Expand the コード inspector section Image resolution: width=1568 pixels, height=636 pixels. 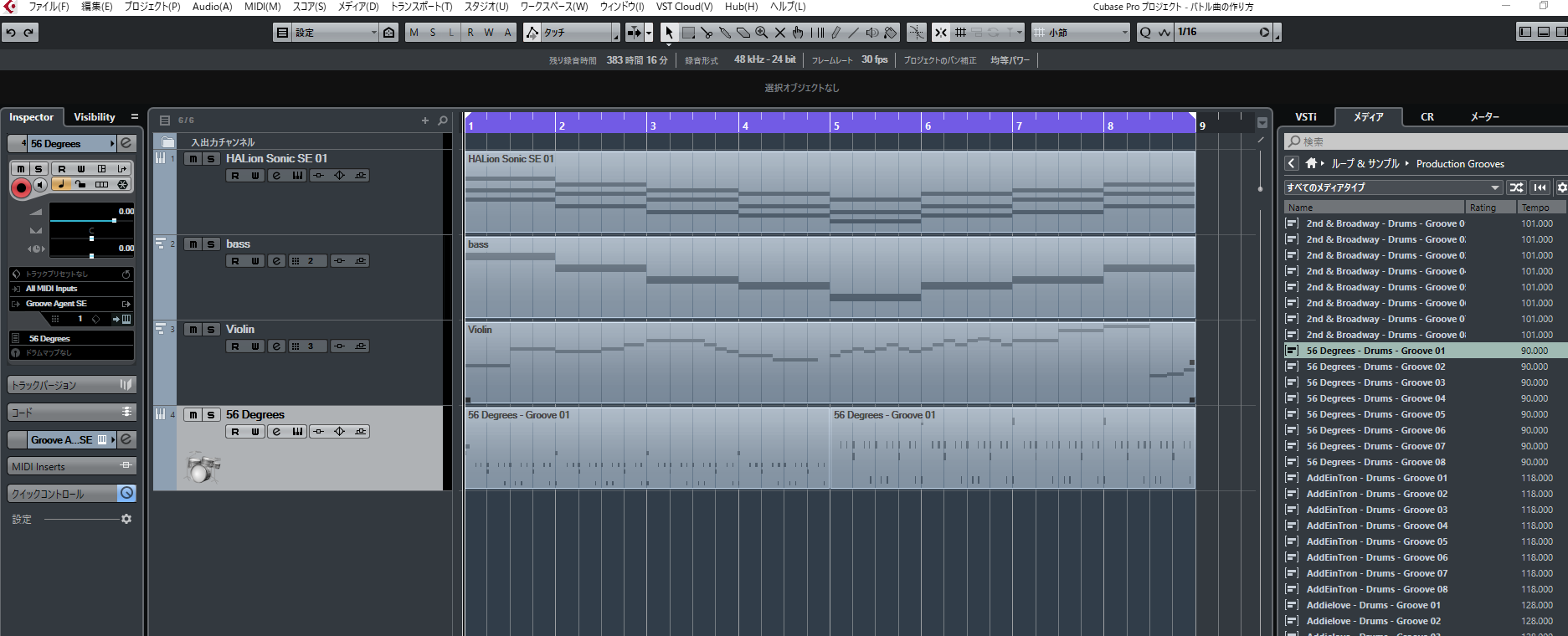point(71,413)
